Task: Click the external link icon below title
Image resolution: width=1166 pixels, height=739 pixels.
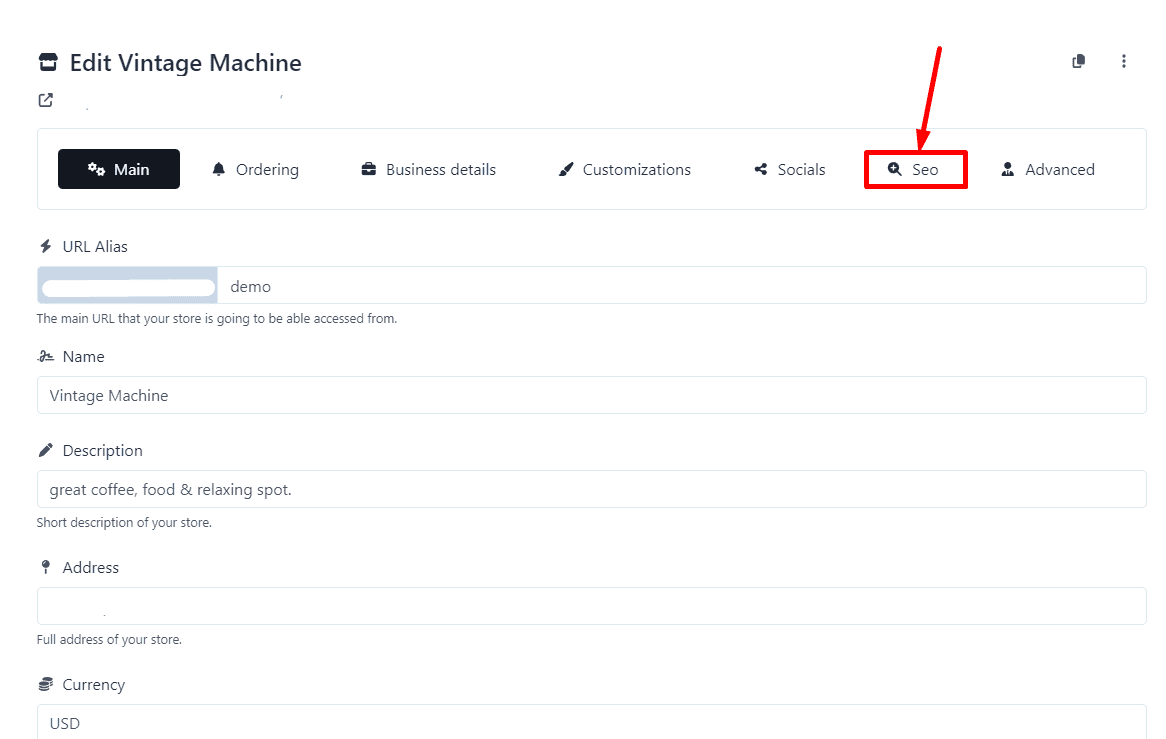Action: tap(45, 100)
